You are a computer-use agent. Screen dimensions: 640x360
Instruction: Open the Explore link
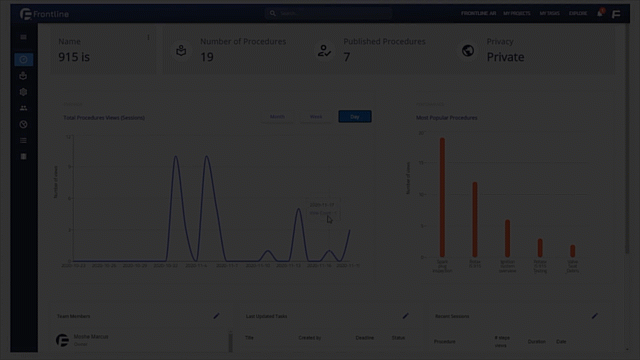click(578, 13)
